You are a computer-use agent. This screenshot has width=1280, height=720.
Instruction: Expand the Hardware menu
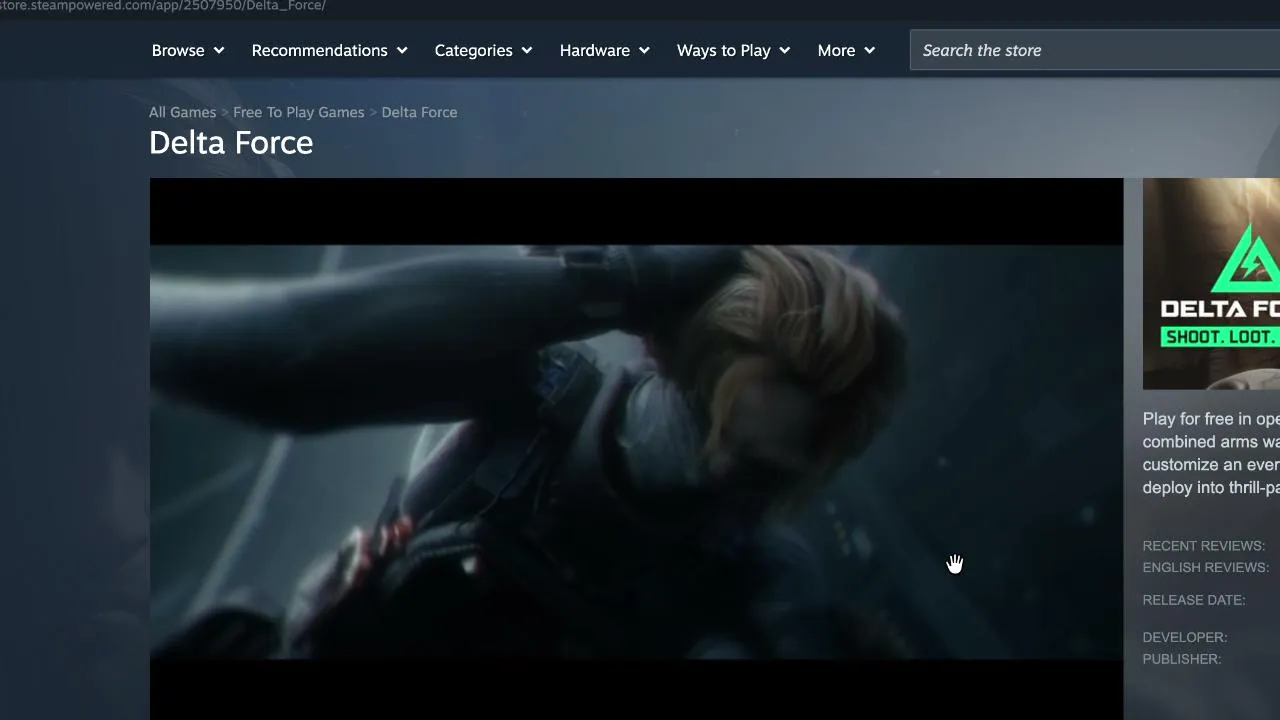pos(605,50)
